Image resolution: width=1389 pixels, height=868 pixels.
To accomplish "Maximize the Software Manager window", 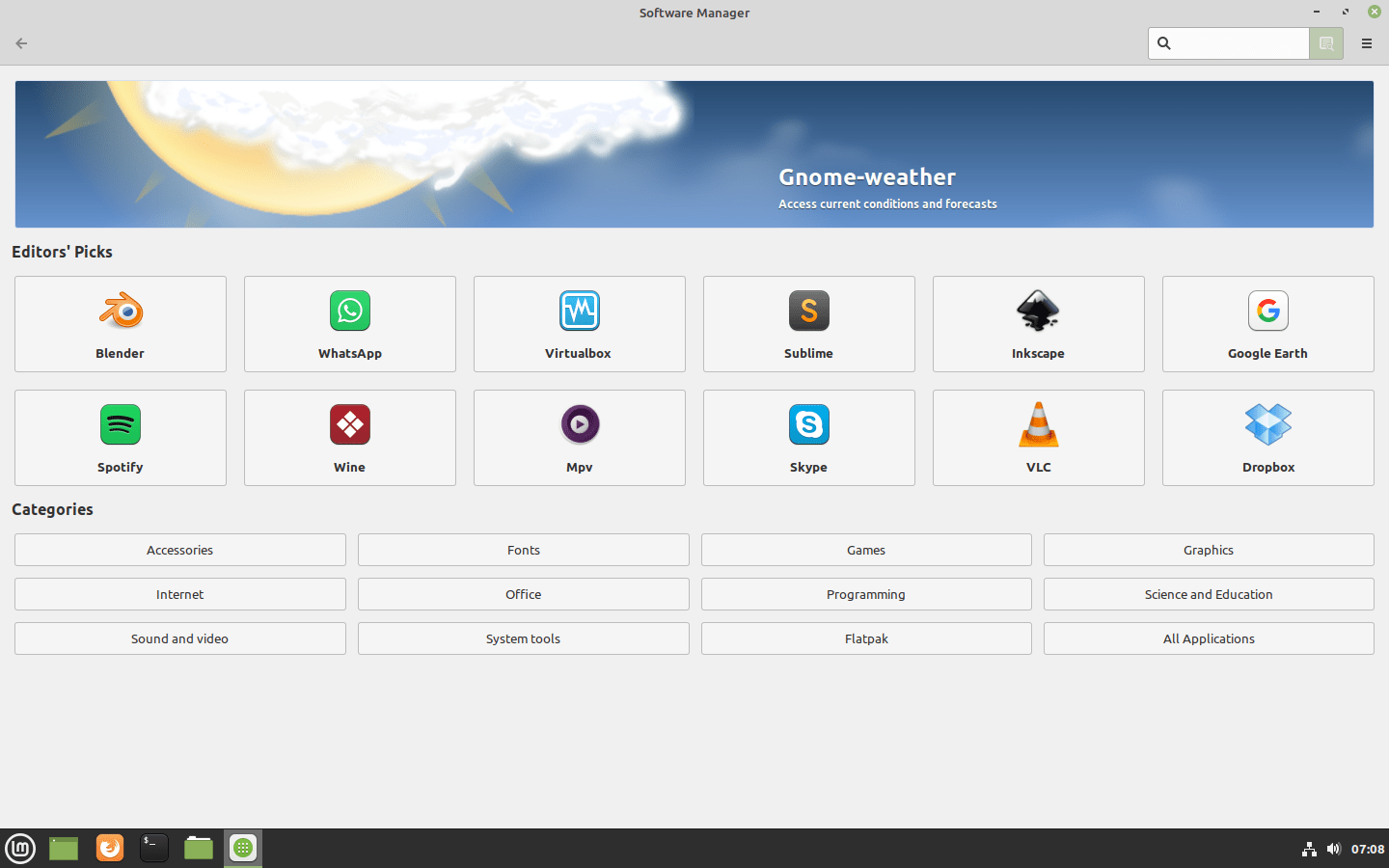I will (1346, 13).
